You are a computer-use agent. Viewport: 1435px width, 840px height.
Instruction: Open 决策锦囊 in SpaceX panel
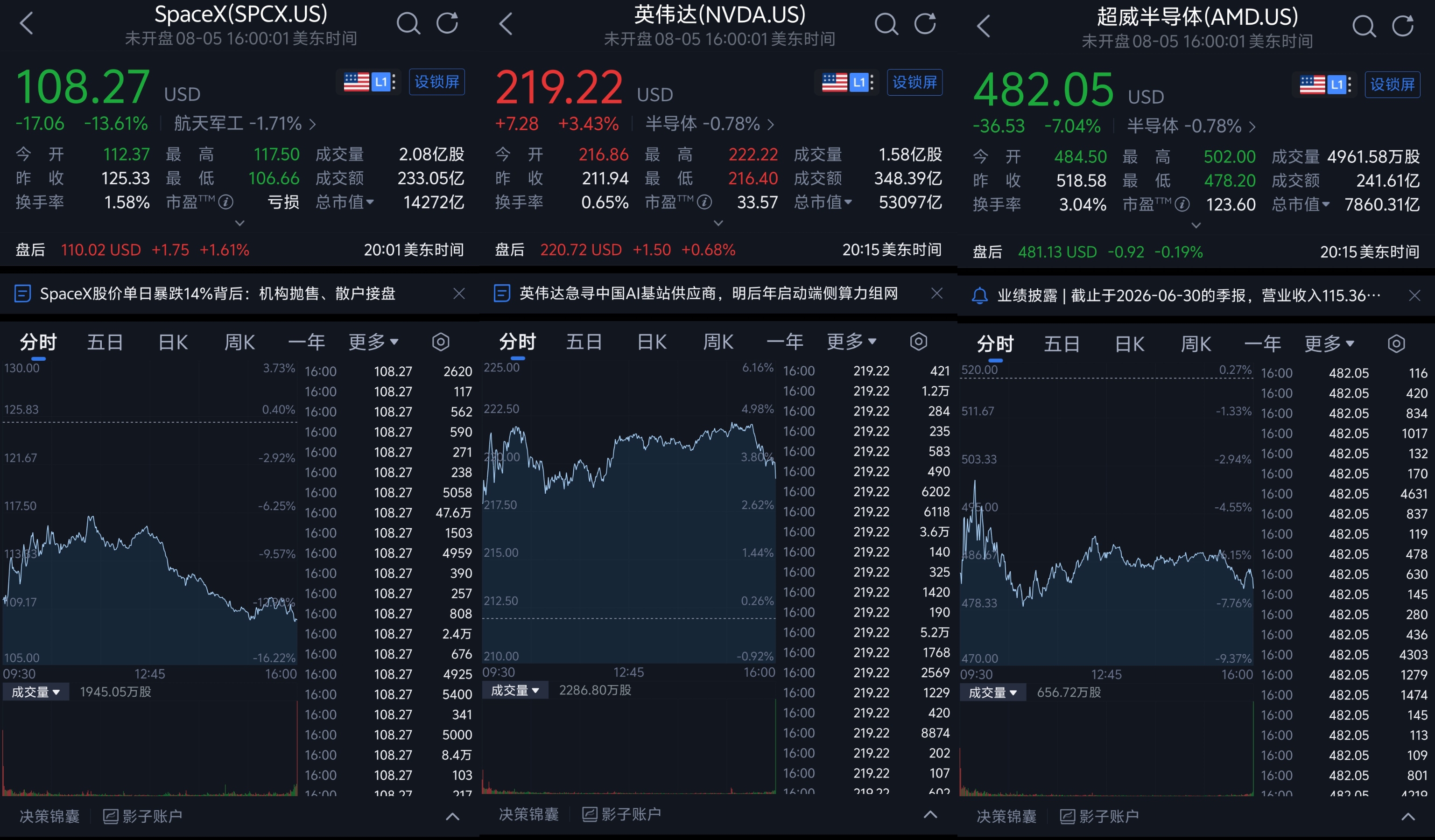tap(49, 816)
